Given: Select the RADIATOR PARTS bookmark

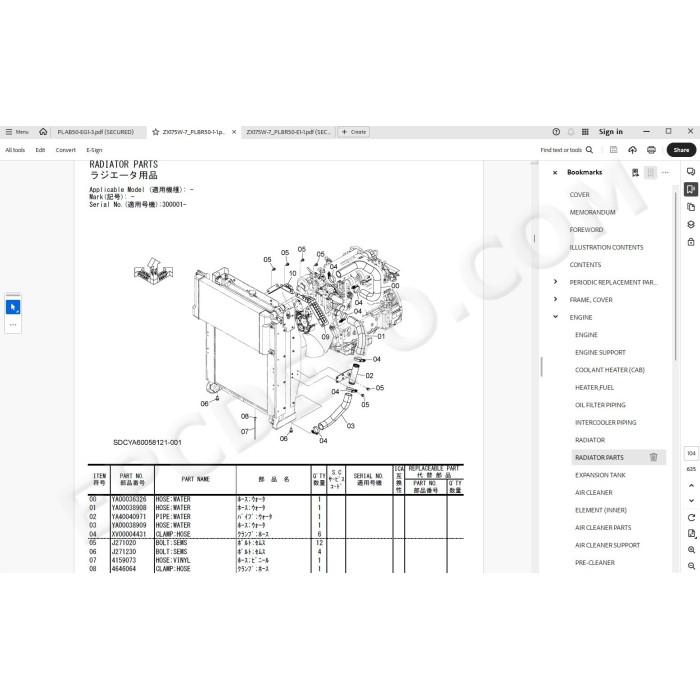Looking at the screenshot, I should pos(599,458).
